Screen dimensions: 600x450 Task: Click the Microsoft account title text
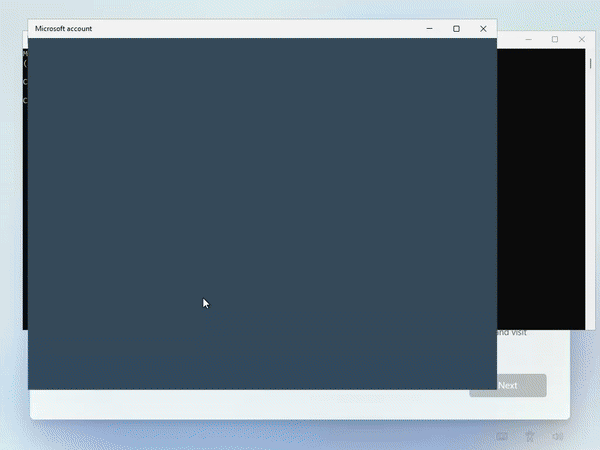click(64, 29)
